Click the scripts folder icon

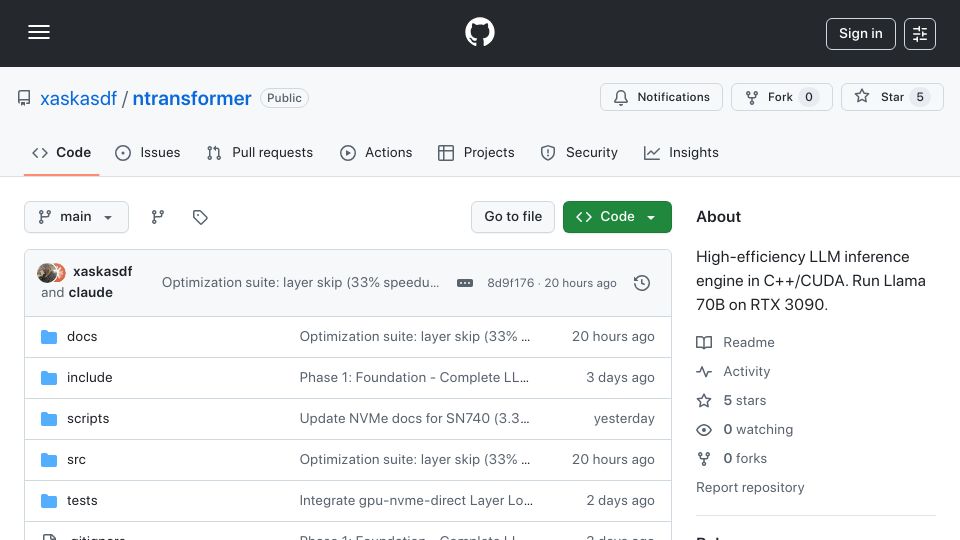click(49, 419)
